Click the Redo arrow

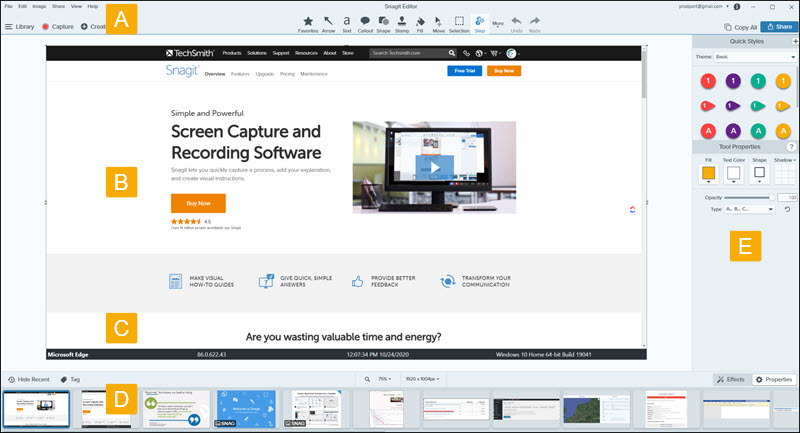[534, 24]
